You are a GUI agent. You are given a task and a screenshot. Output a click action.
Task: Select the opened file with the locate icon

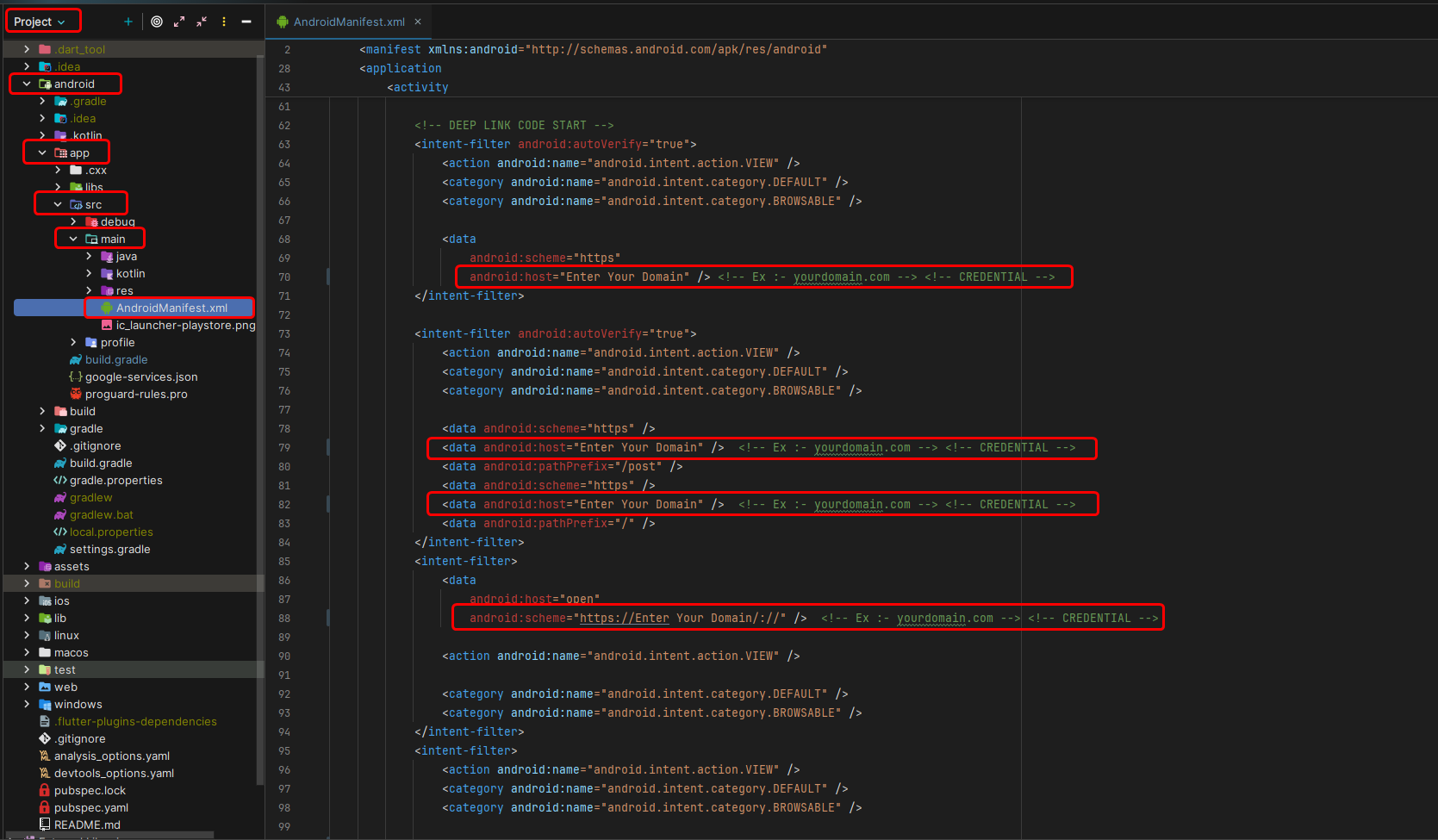(x=156, y=21)
